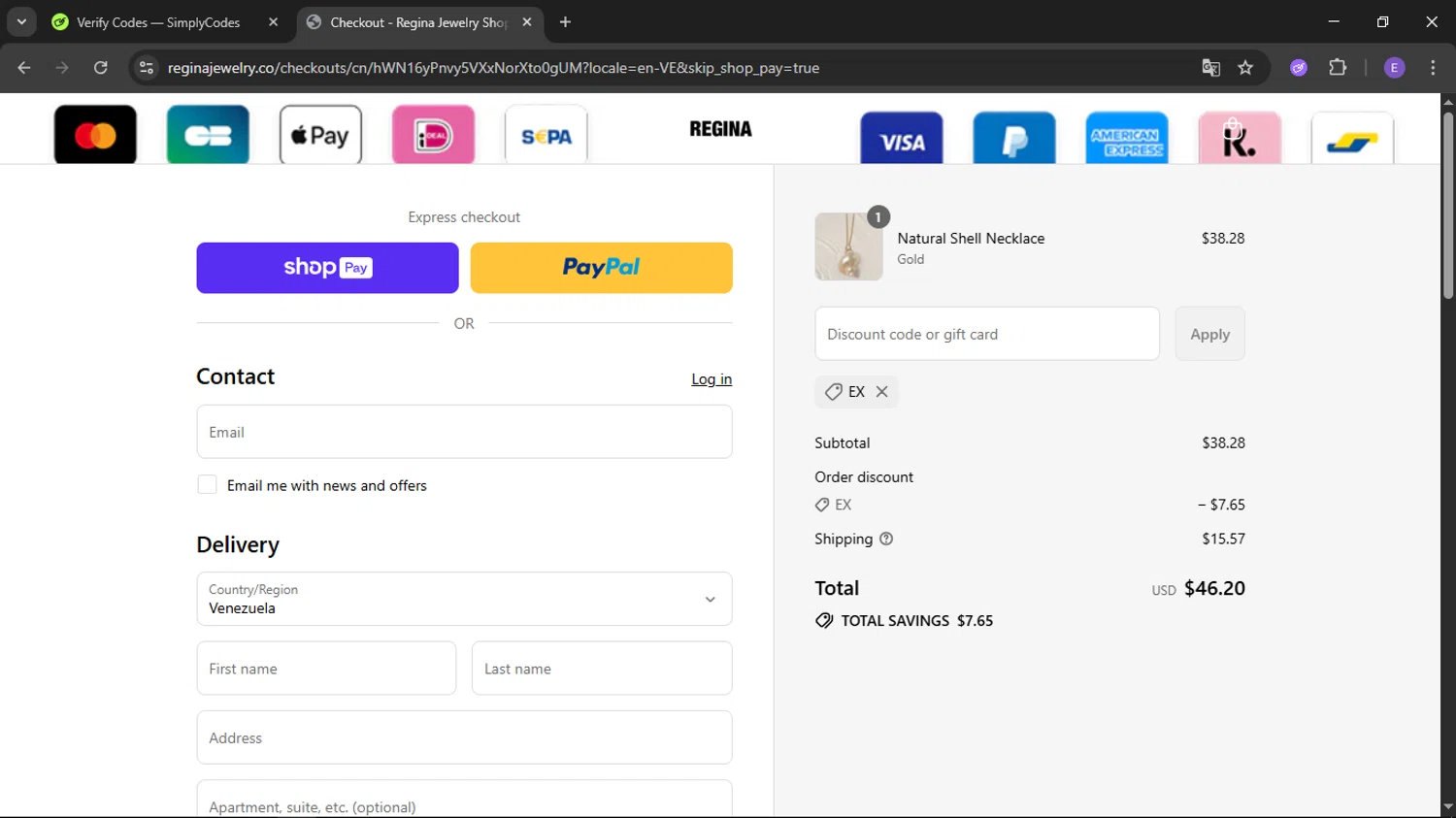Reload the checkout page
The width and height of the screenshot is (1456, 818).
coord(101,68)
